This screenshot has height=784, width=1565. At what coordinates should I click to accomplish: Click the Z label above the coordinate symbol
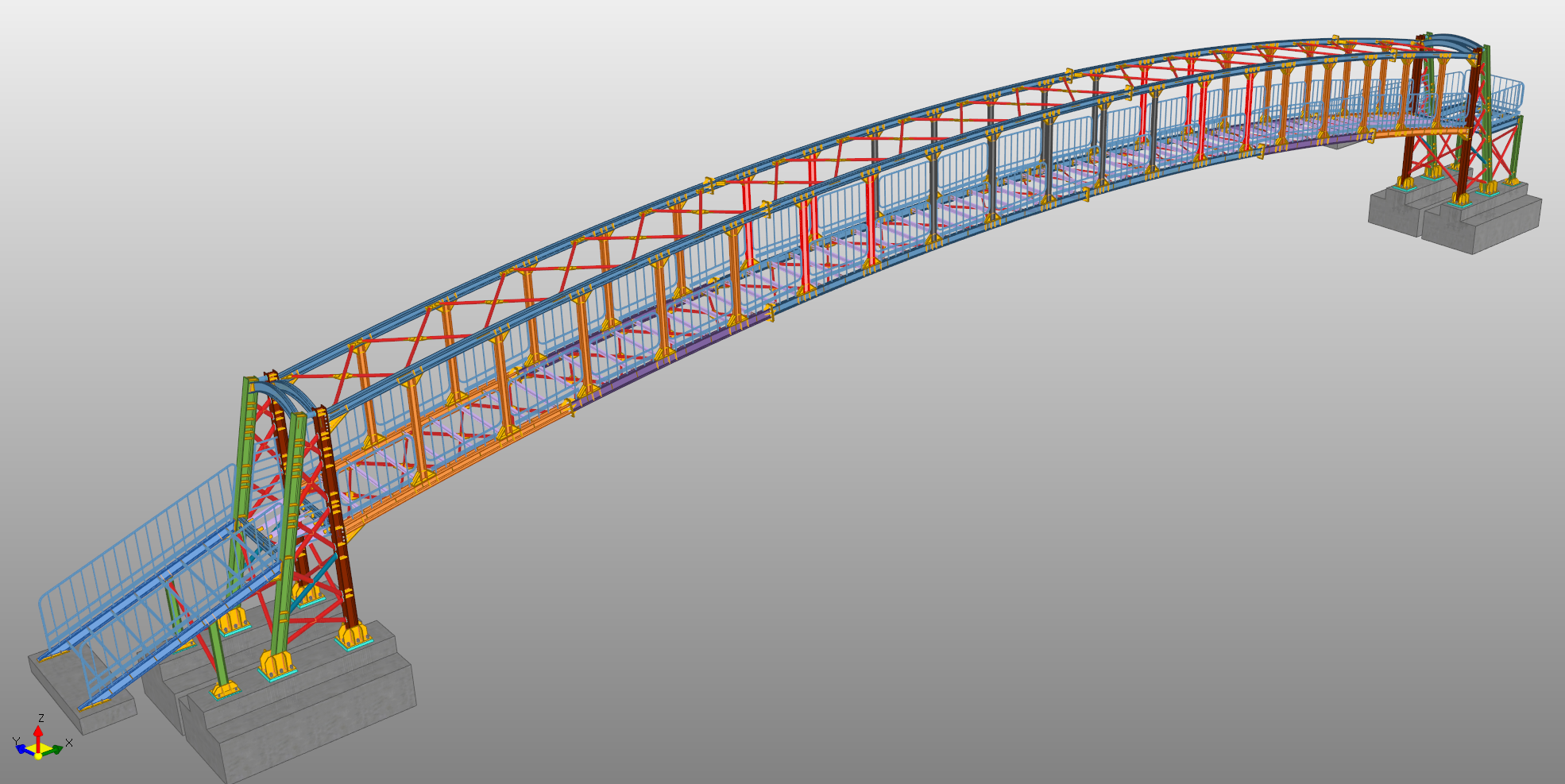coord(41,717)
